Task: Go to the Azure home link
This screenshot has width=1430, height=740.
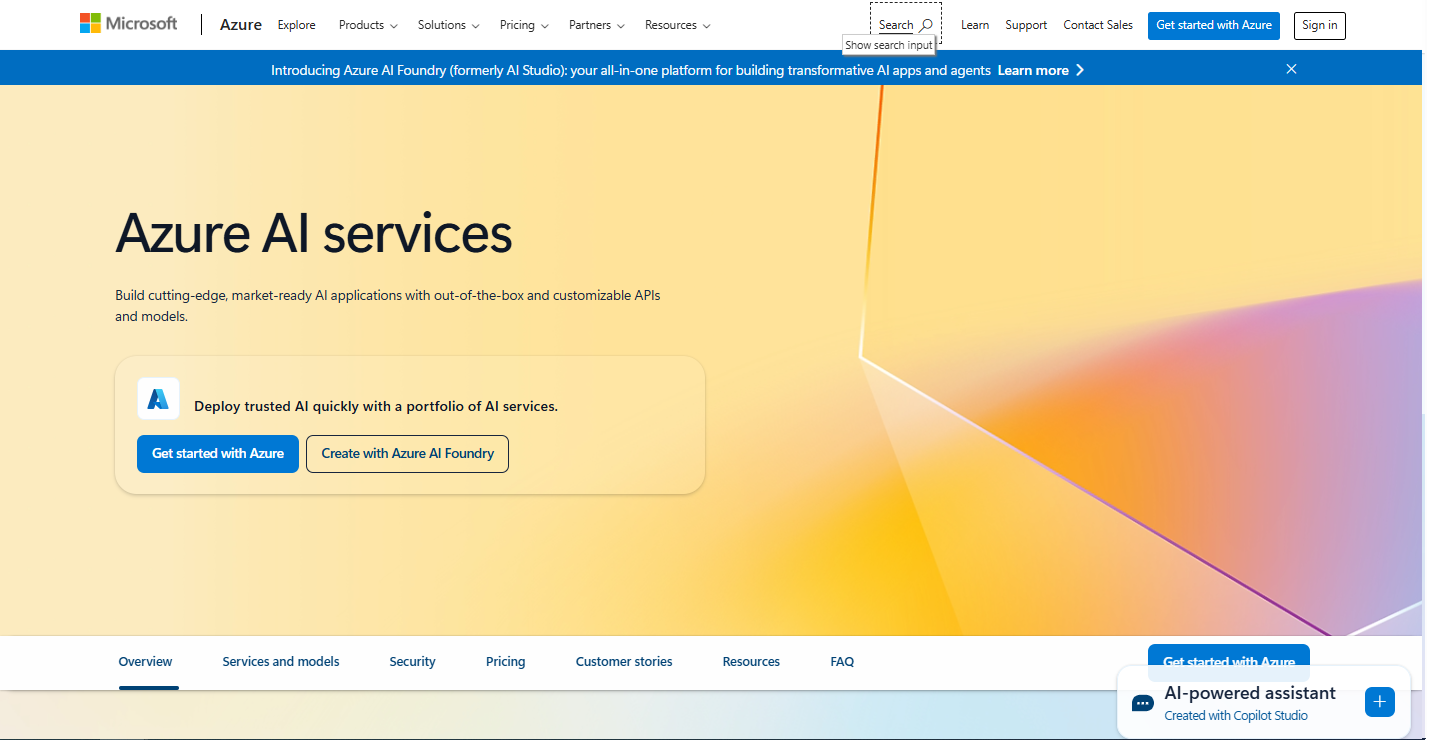Action: coord(241,25)
